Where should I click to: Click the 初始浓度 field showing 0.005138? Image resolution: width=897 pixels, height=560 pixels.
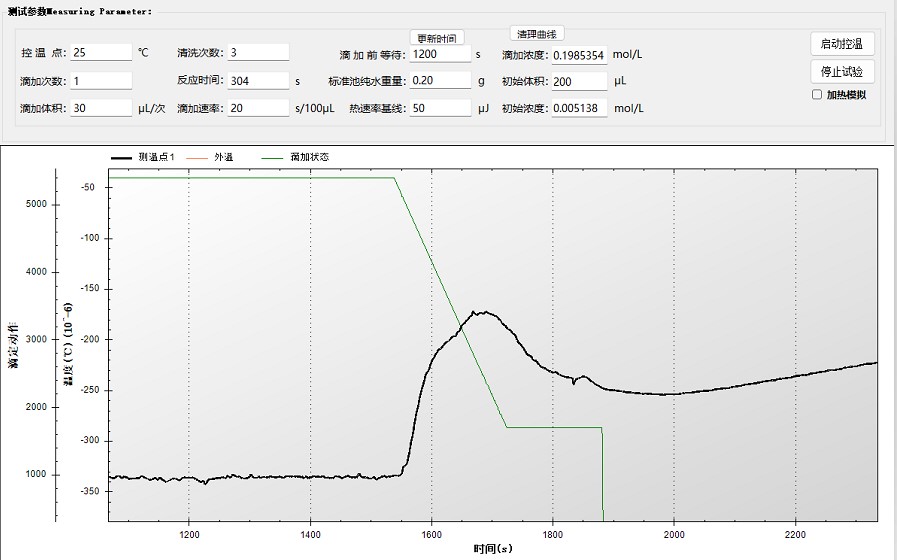tap(579, 108)
